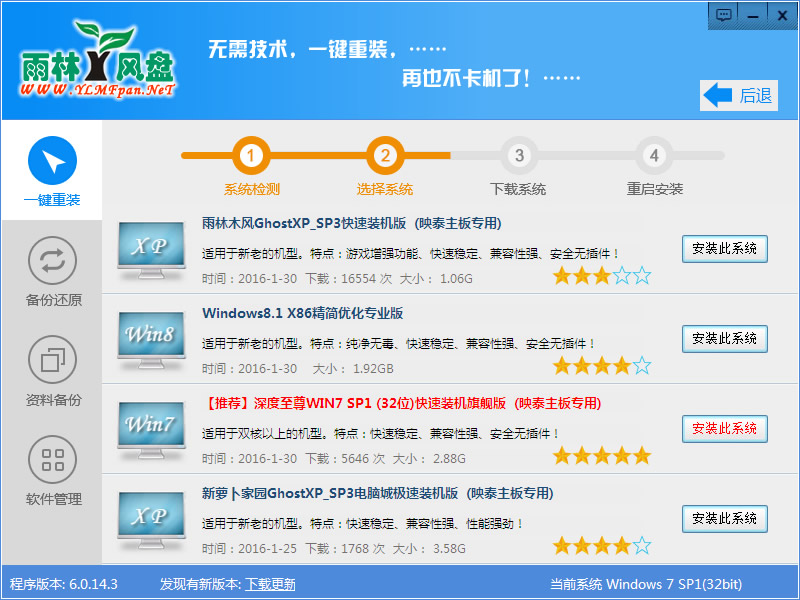Click the five-star rating of 深度至尊WIN7

tap(602, 456)
